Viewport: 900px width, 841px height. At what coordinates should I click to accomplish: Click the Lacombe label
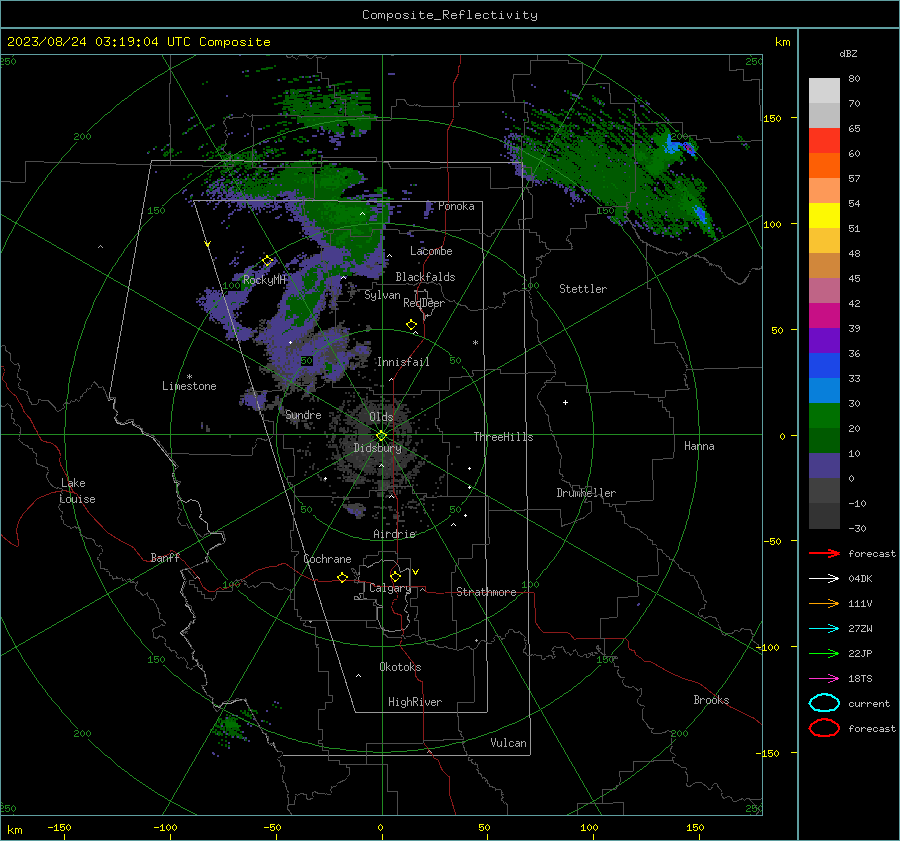click(431, 251)
